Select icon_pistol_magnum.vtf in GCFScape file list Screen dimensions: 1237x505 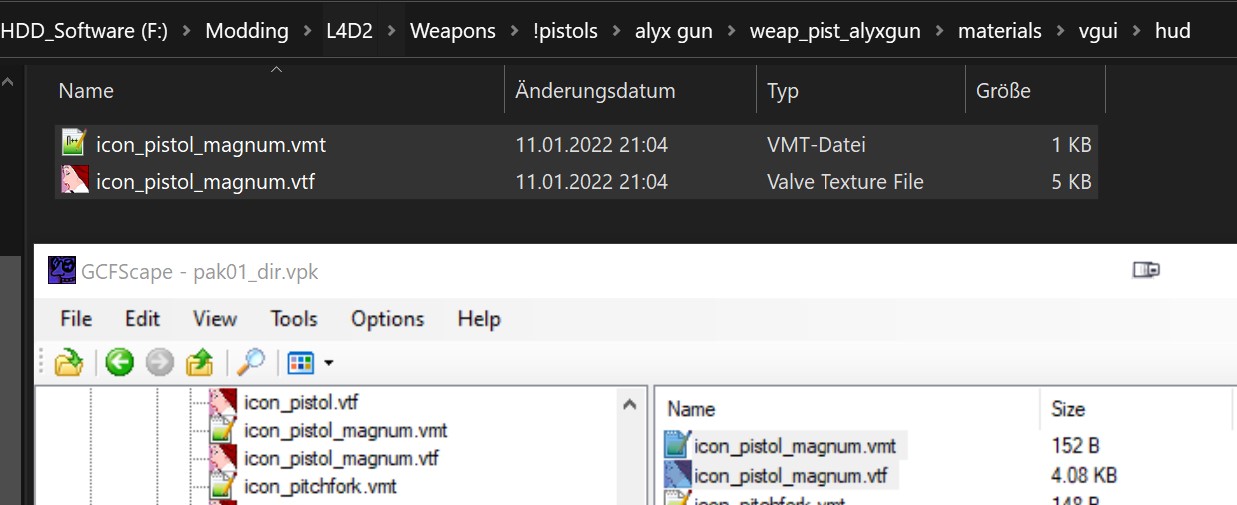(x=790, y=475)
